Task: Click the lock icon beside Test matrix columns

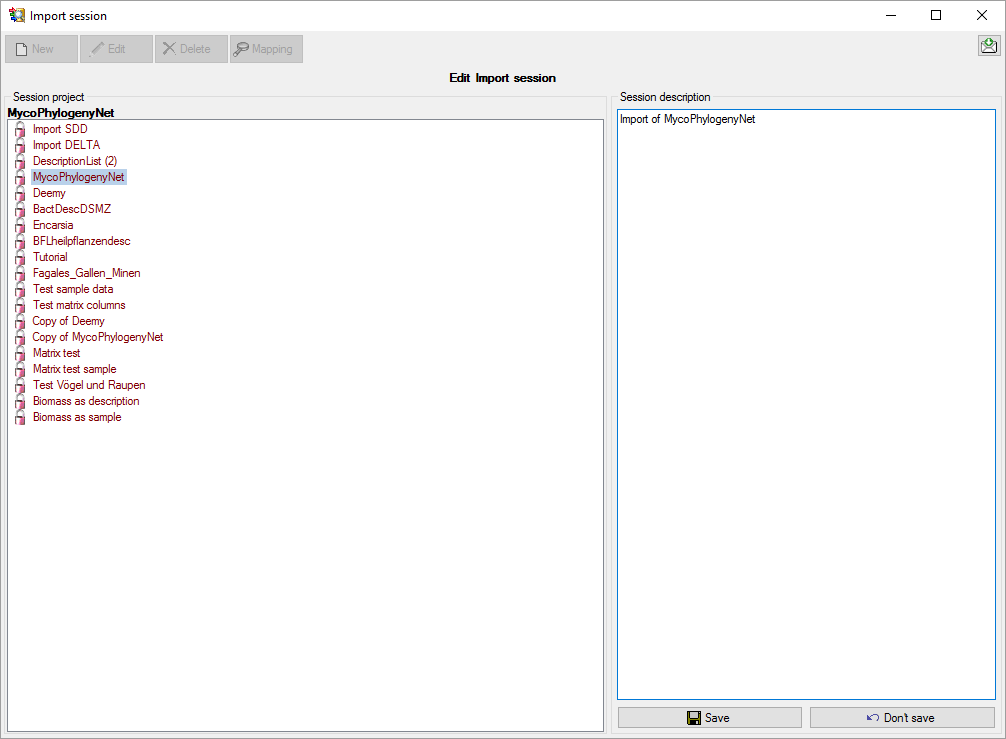Action: 20,306
